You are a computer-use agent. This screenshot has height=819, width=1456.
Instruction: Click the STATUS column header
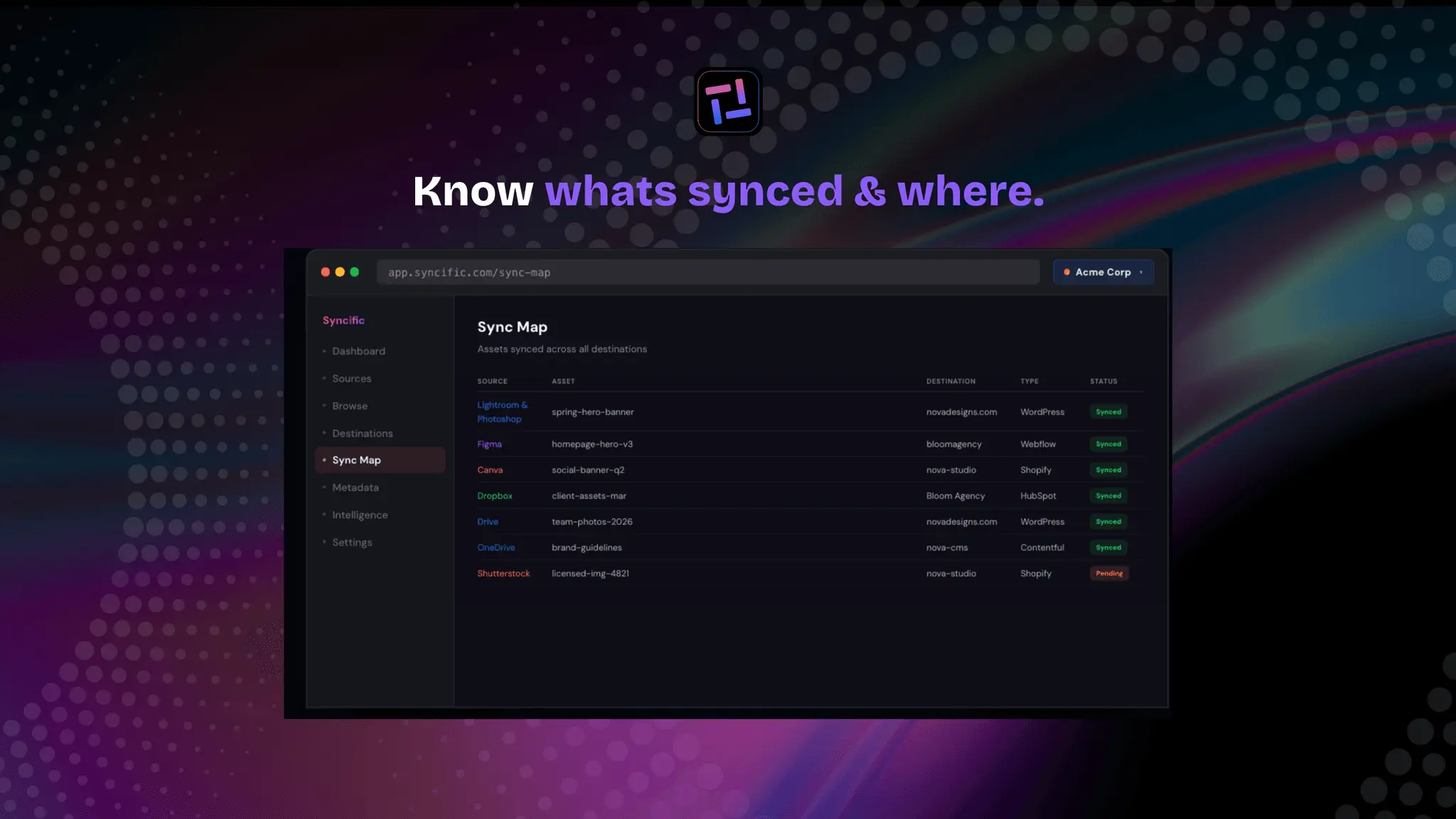(1103, 382)
